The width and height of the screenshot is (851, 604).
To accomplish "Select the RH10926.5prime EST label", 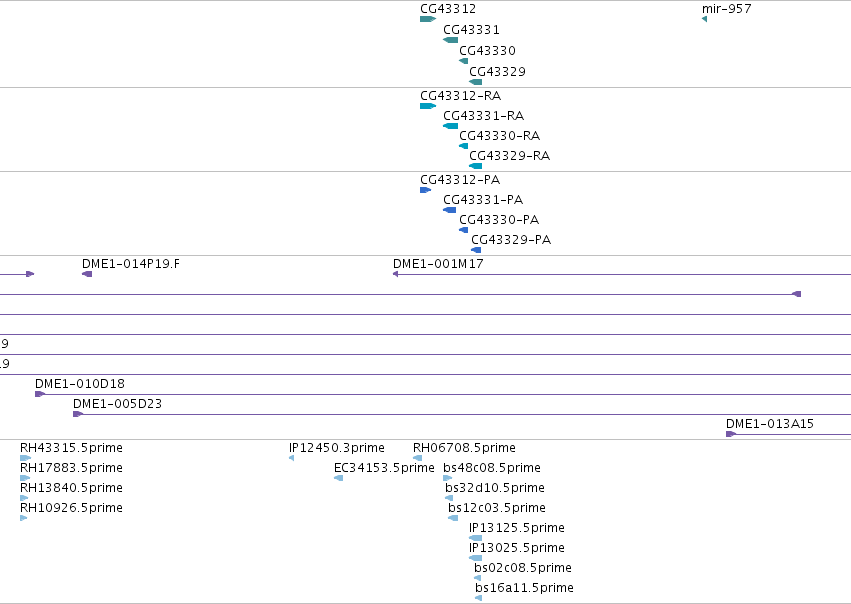I will tap(71, 508).
